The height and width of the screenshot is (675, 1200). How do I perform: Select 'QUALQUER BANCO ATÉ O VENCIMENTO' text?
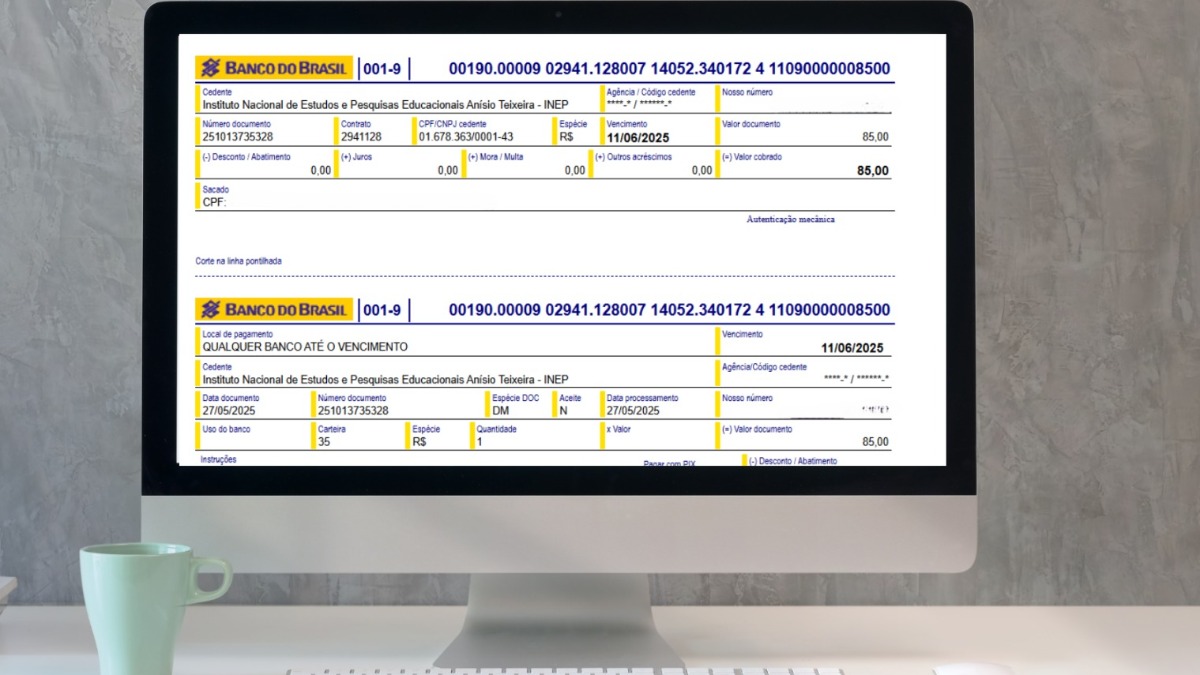point(305,347)
